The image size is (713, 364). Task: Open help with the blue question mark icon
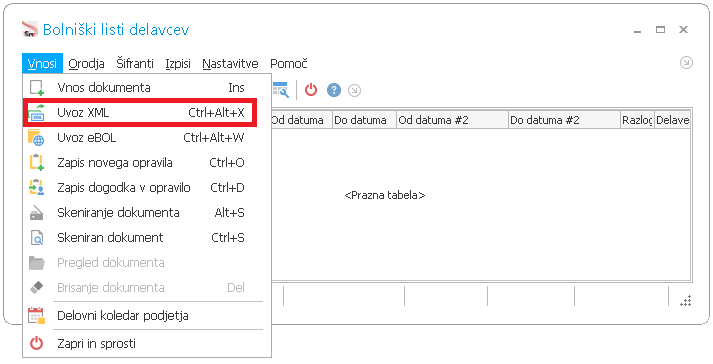pos(334,90)
